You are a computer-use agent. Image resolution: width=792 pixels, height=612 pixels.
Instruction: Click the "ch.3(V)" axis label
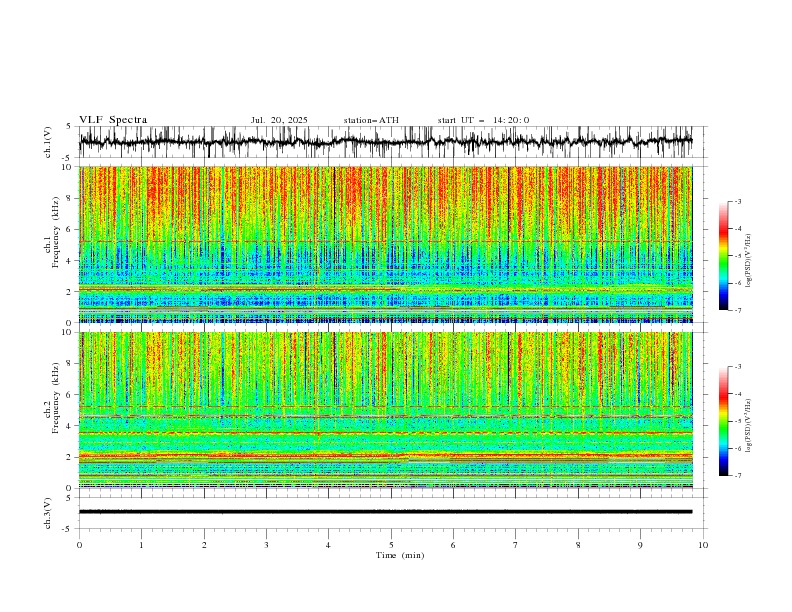(x=48, y=513)
